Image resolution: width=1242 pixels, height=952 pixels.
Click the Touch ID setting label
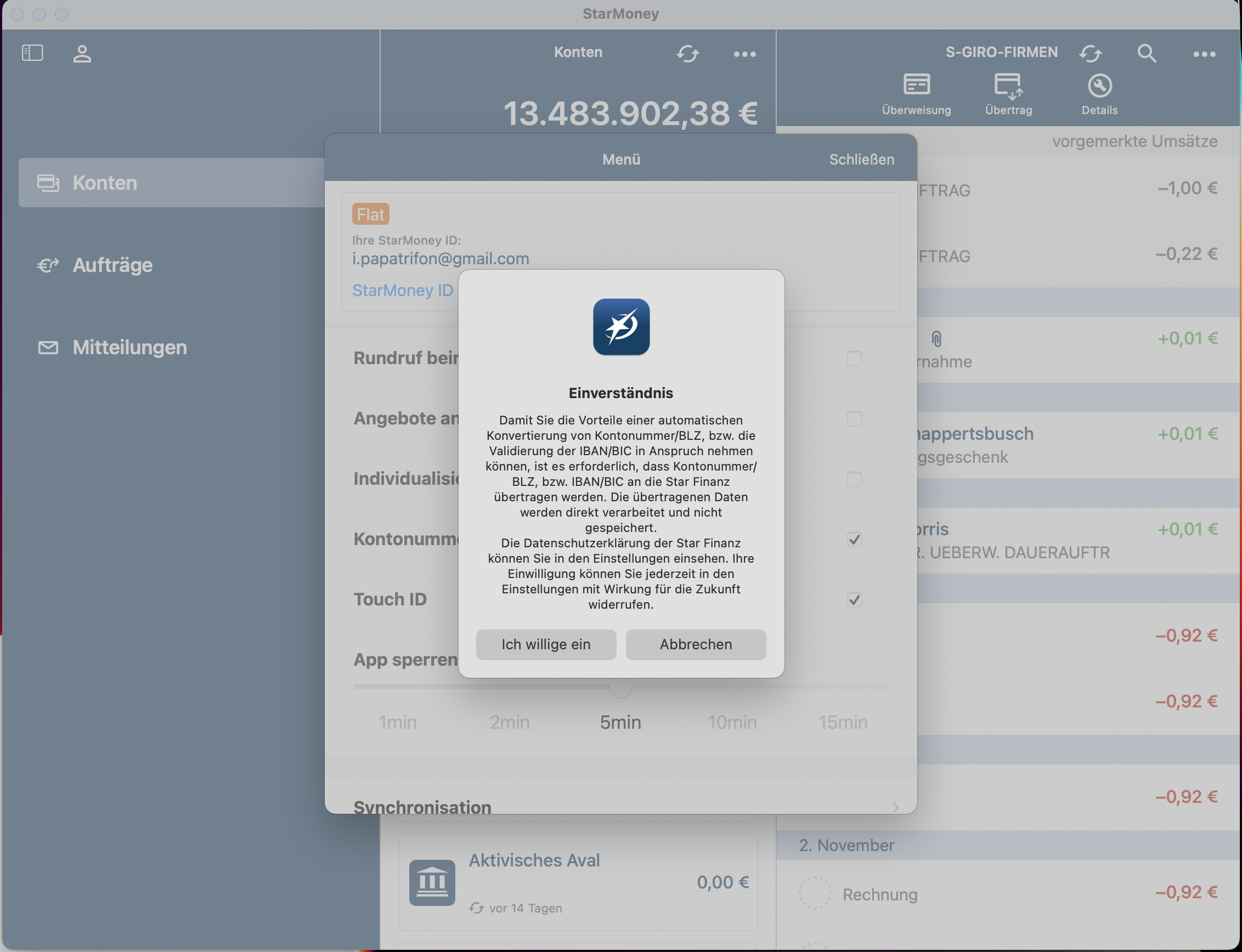(x=390, y=599)
